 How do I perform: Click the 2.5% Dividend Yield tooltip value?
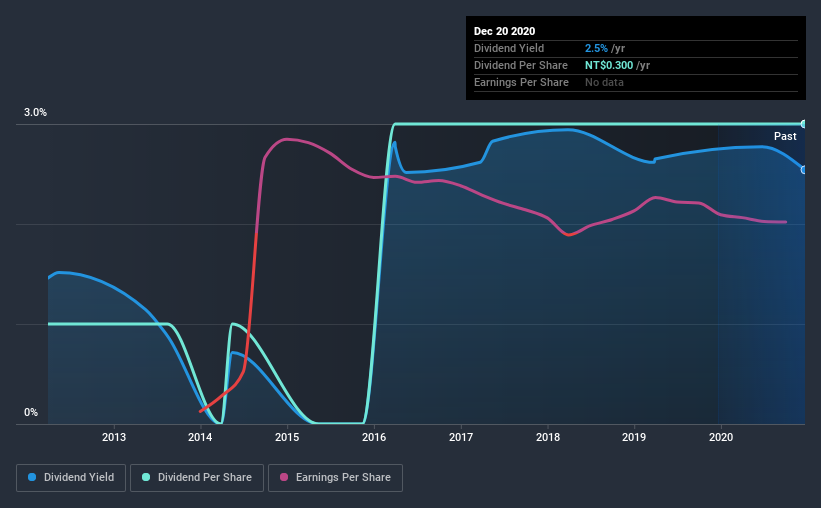(596, 48)
